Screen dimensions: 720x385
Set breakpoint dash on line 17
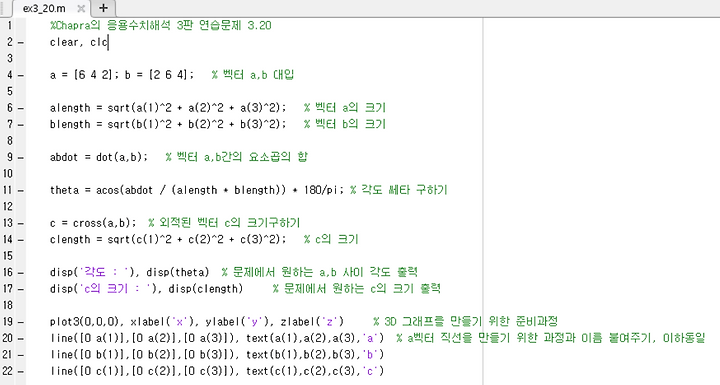pos(21,289)
